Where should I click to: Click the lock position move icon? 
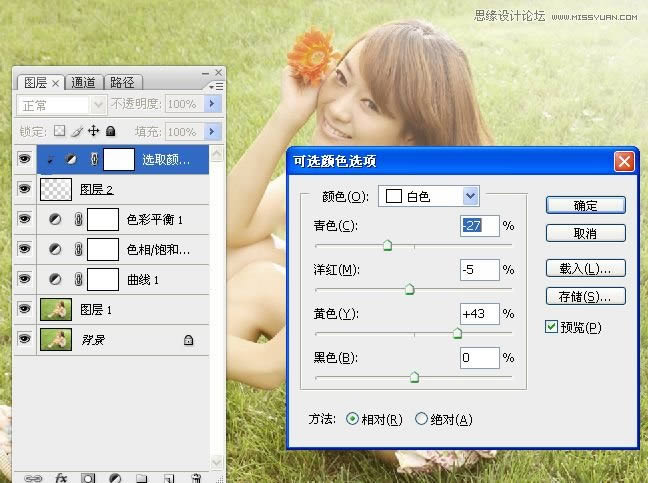click(x=93, y=131)
